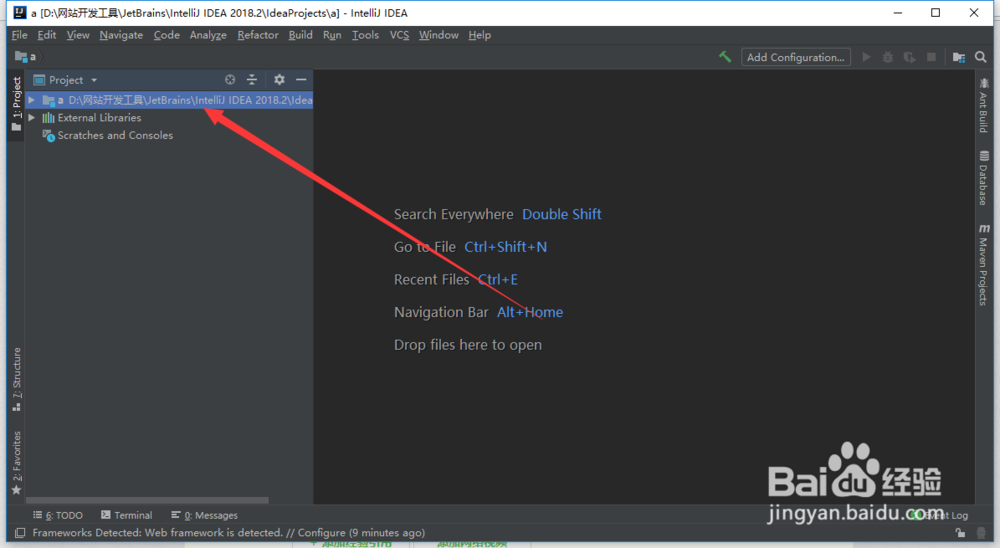The width and height of the screenshot is (1000, 548).
Task: Open the Database side panel
Action: click(983, 177)
